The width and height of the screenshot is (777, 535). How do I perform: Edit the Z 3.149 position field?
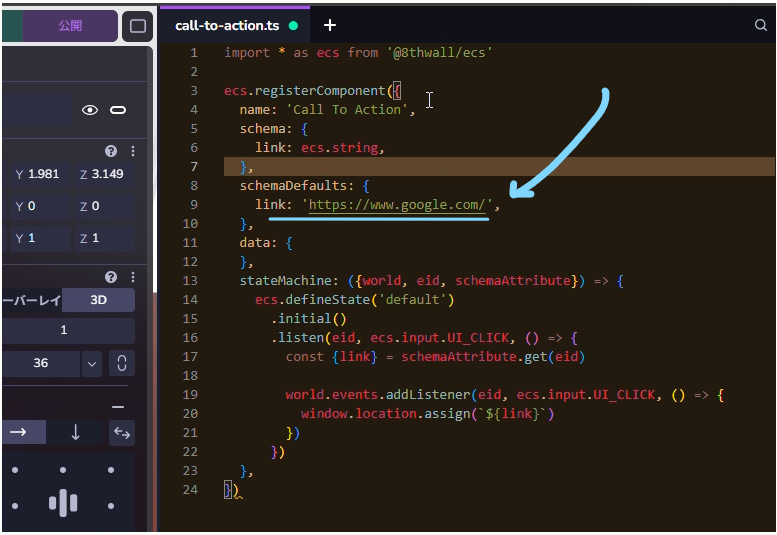point(104,174)
